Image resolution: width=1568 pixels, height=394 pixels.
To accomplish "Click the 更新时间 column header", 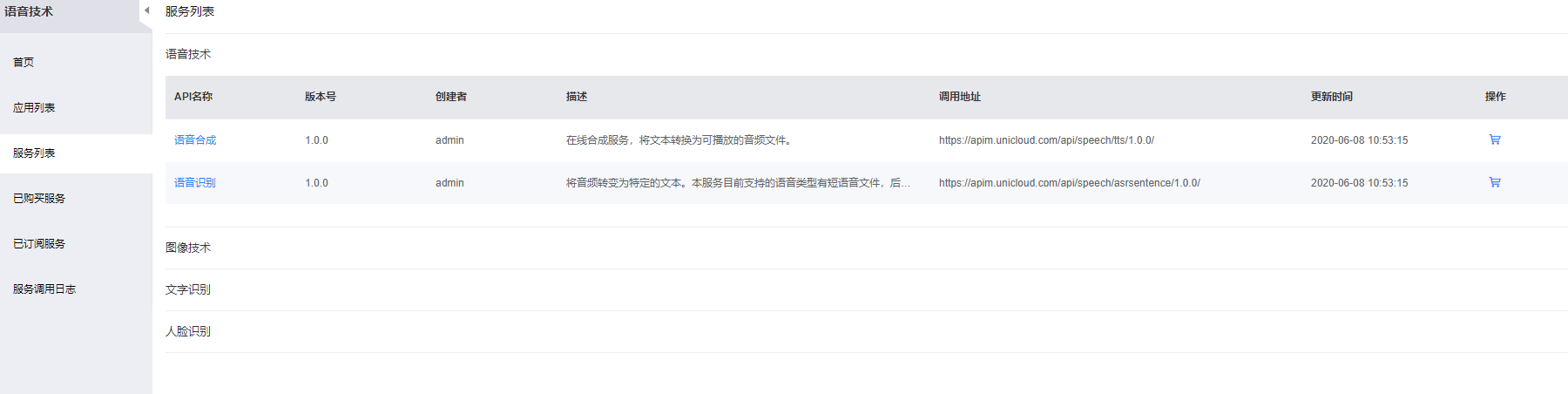I will click(1332, 97).
